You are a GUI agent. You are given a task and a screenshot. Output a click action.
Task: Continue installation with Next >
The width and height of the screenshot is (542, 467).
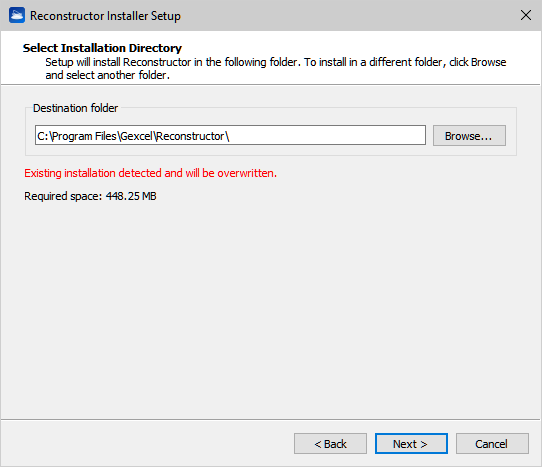point(411,443)
